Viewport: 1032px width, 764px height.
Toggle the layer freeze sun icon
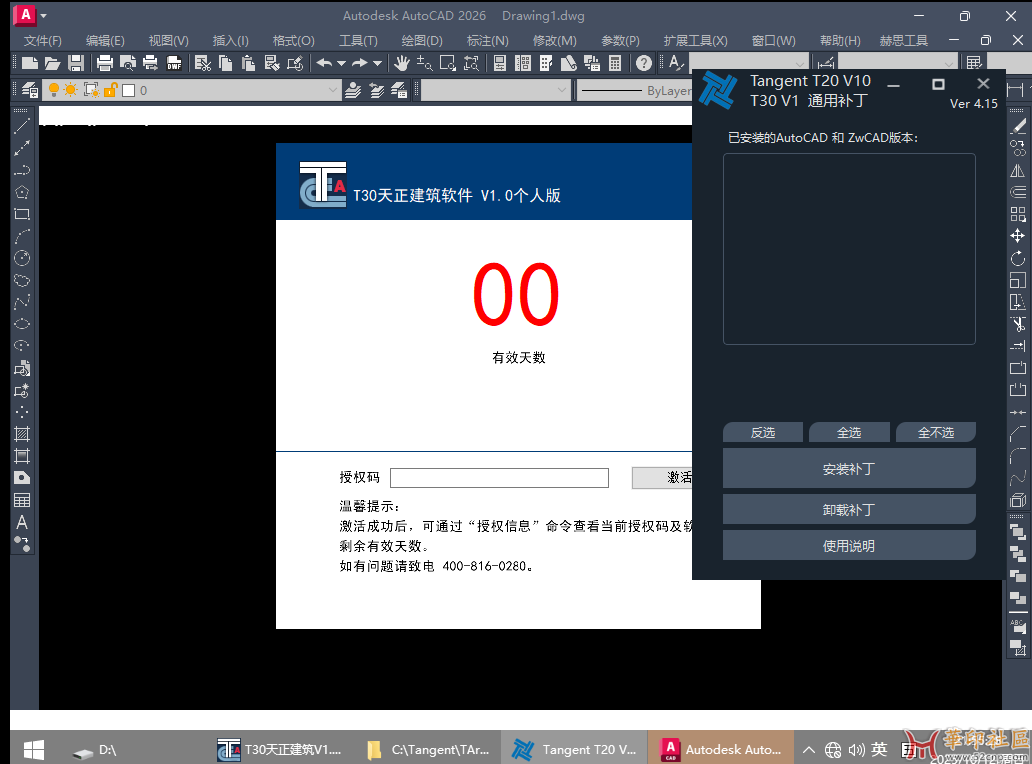click(x=72, y=90)
